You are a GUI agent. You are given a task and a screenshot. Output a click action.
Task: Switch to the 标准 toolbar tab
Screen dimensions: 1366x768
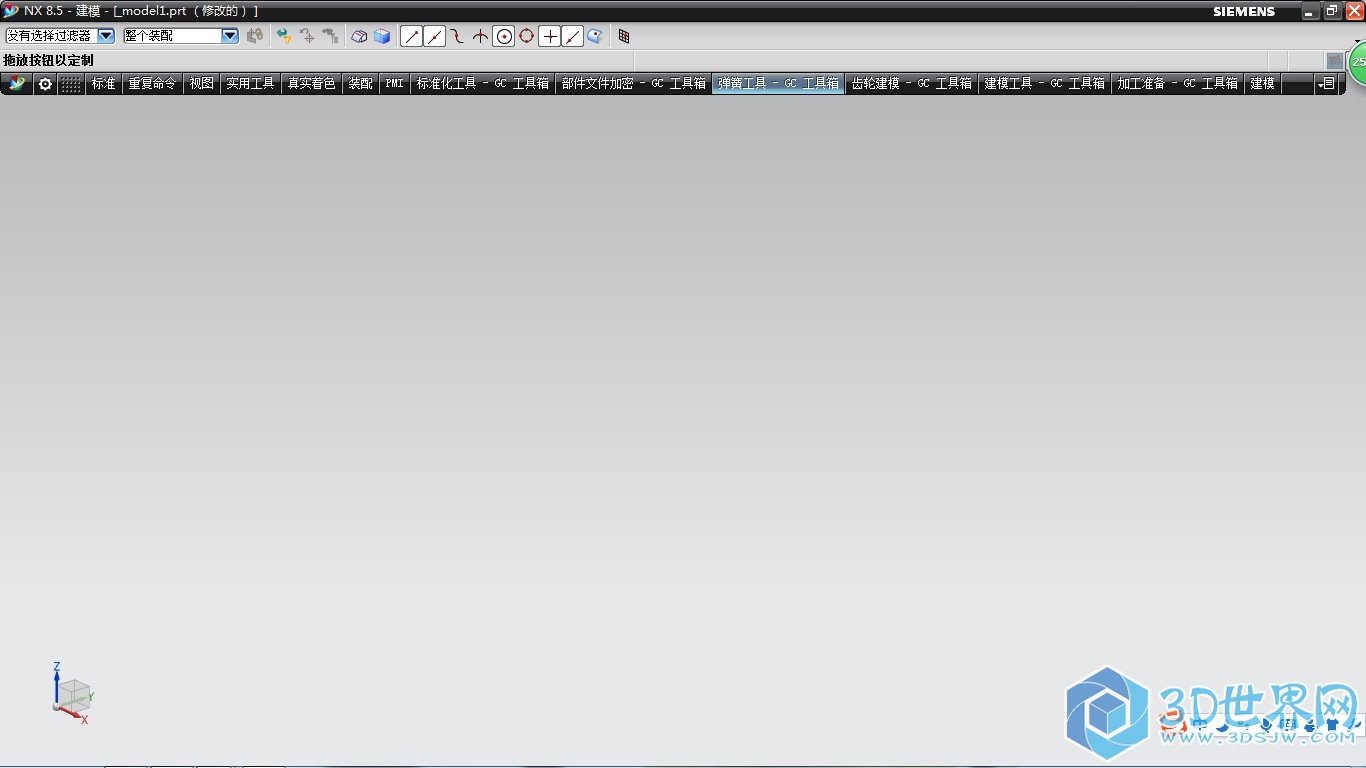pos(104,84)
